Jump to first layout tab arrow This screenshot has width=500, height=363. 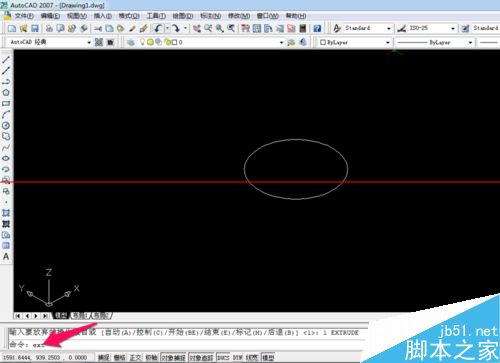point(18,316)
